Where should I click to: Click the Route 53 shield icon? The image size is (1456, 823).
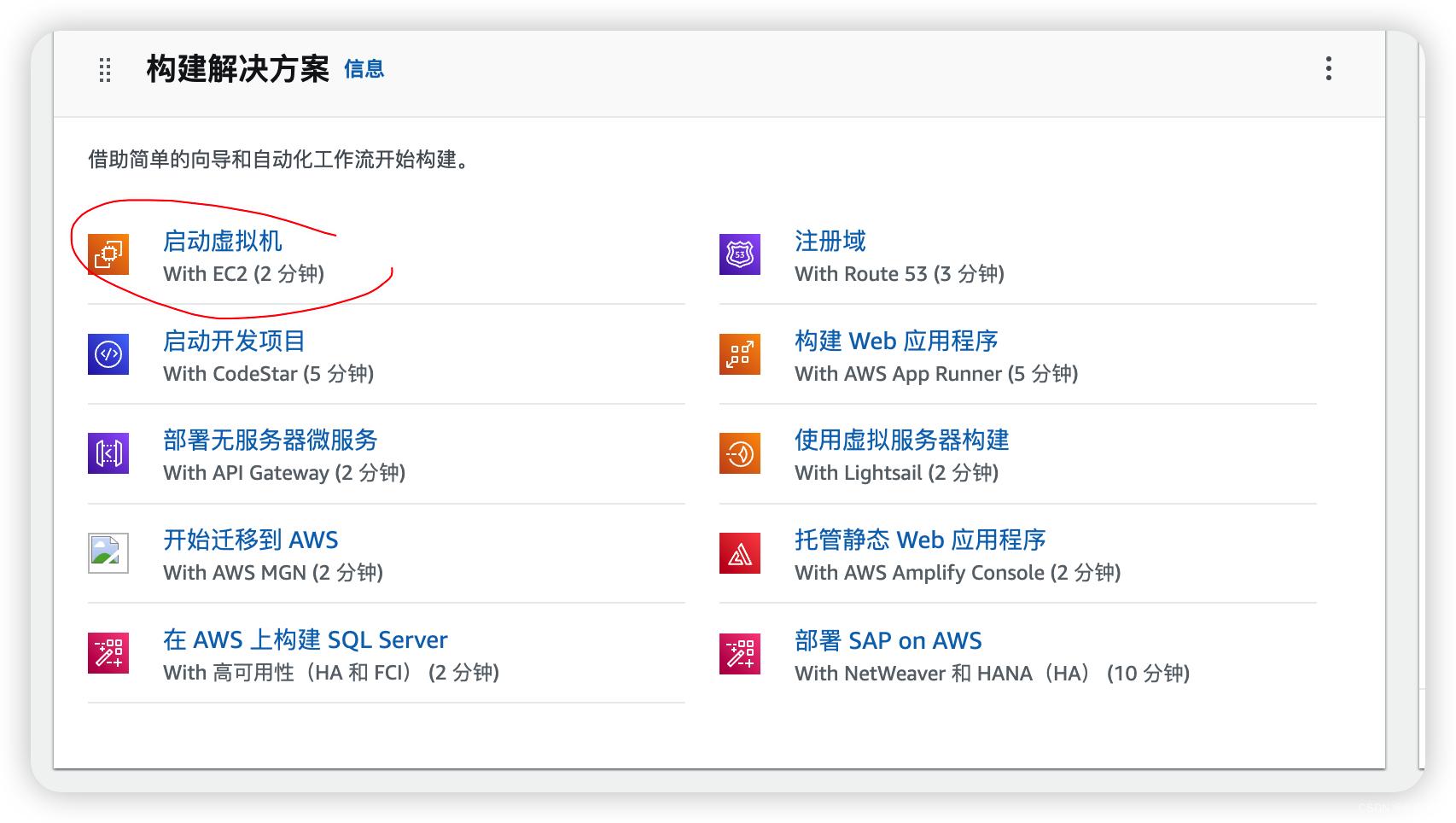pyautogui.click(x=740, y=254)
